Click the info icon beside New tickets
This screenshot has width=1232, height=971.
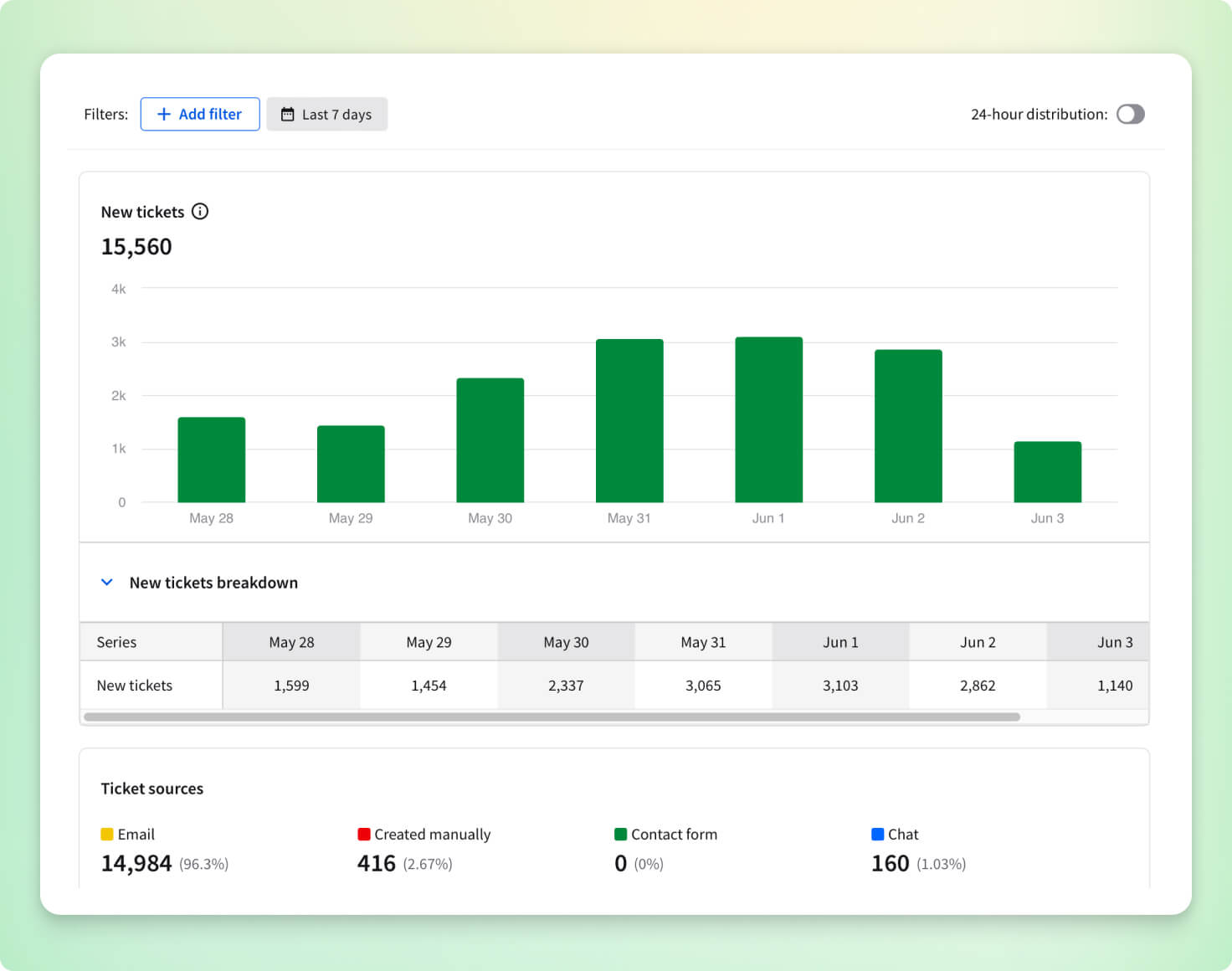point(200,212)
